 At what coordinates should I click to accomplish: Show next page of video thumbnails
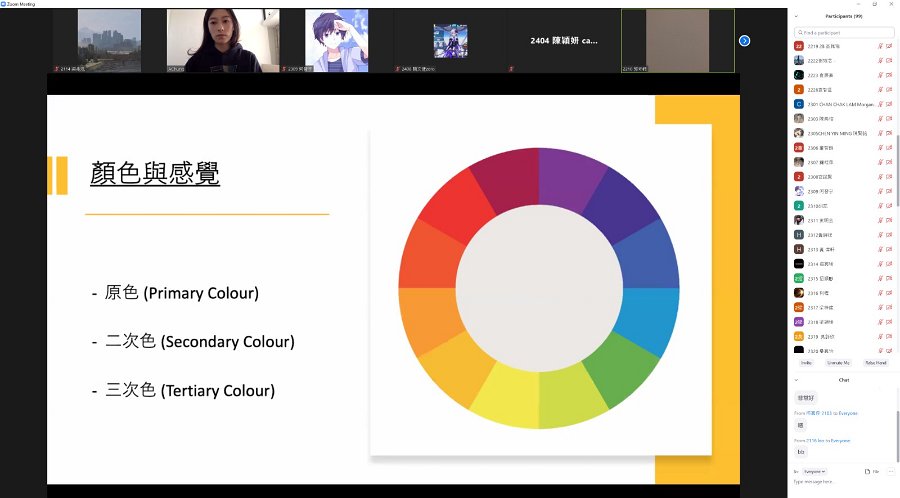point(744,41)
